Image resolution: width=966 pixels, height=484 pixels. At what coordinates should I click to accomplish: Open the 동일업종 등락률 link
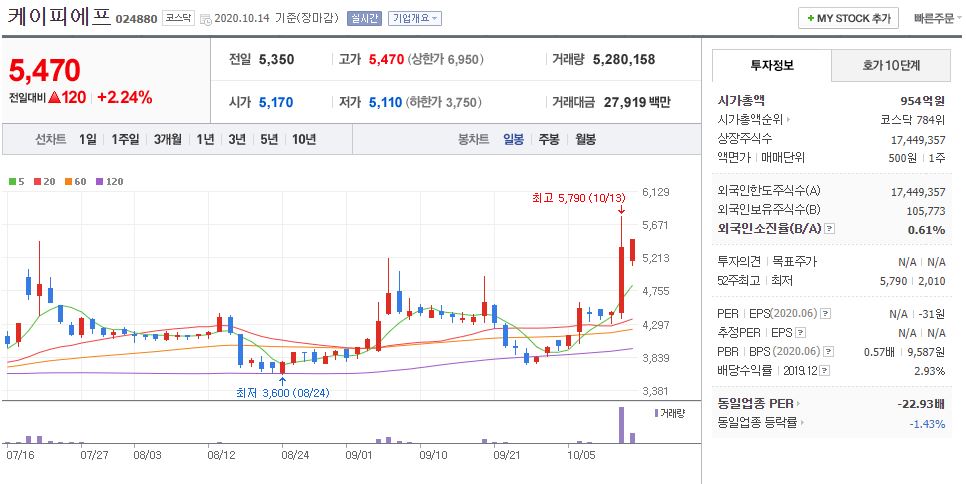click(x=761, y=422)
